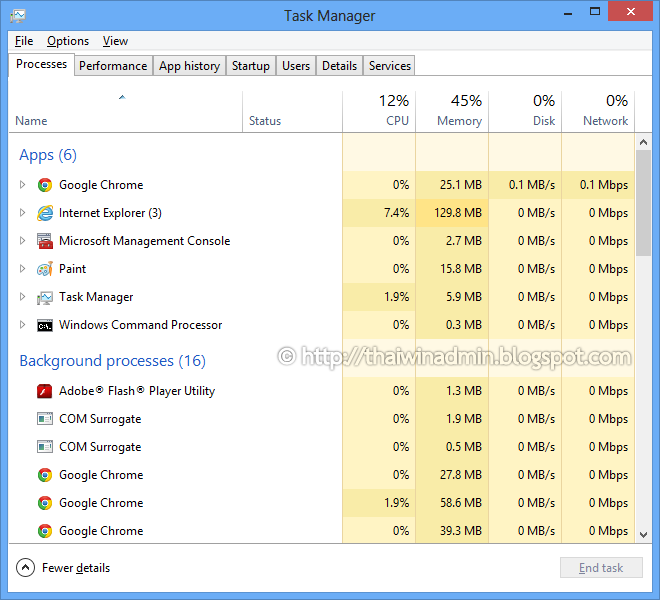The image size is (660, 600).
Task: Switch to the Performance tab
Action: pos(113,66)
